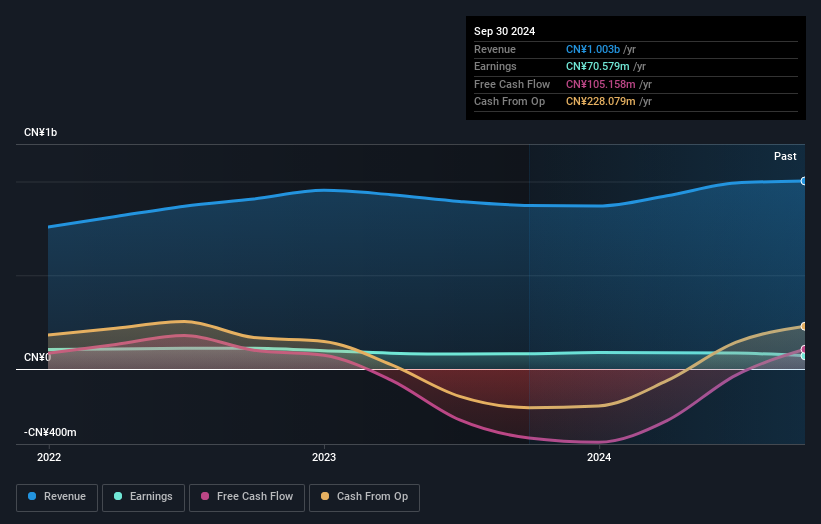Image resolution: width=821 pixels, height=524 pixels.
Task: Click the -CN¥400m y-axis label
Action: [50, 432]
